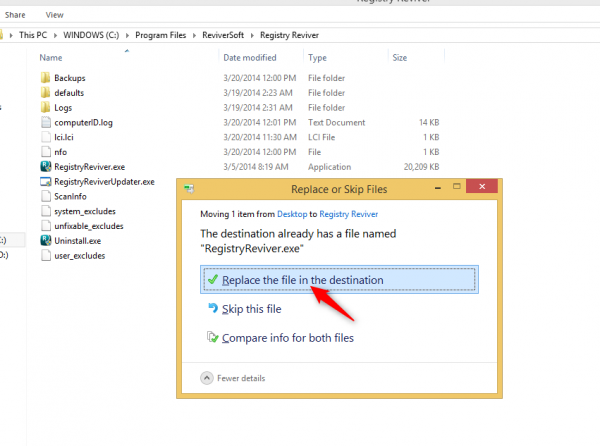600x446 pixels.
Task: Sort by Name column header
Action: (51, 58)
